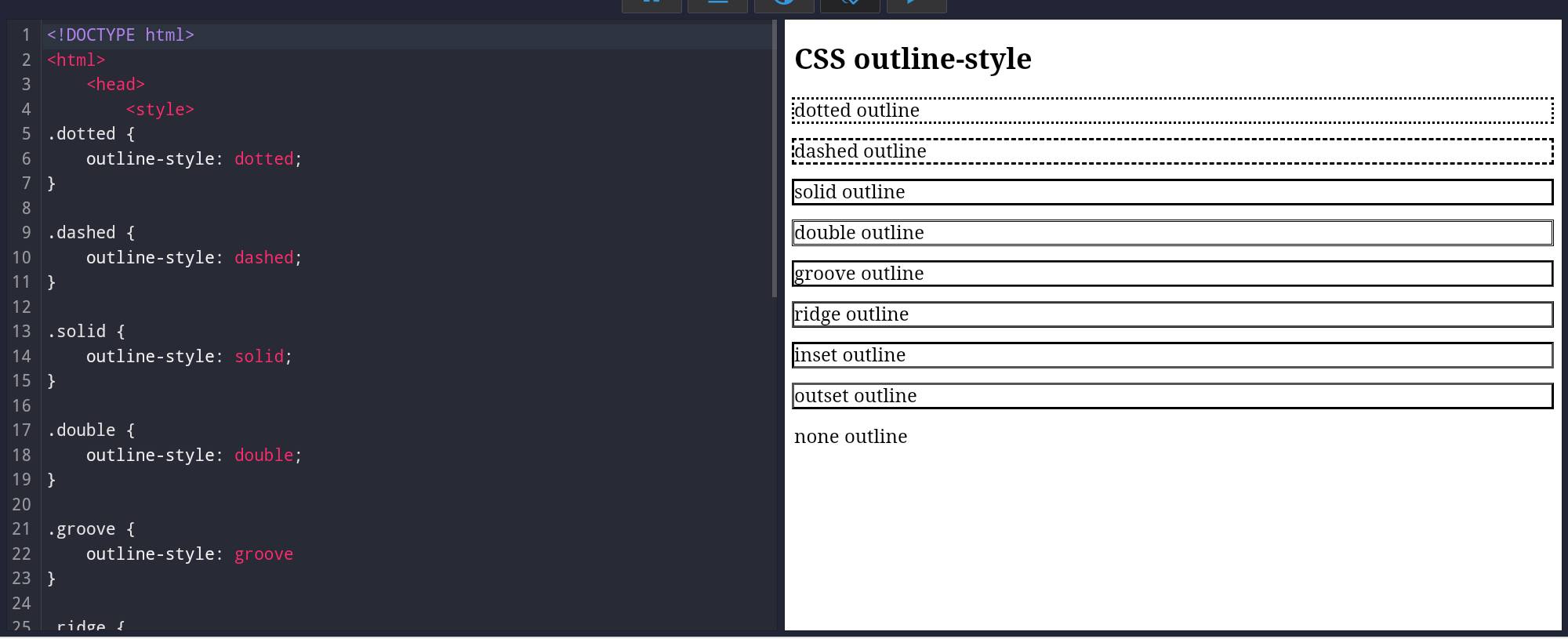
Task: Click the 'inset outline' box in preview
Action: pyautogui.click(x=1173, y=355)
